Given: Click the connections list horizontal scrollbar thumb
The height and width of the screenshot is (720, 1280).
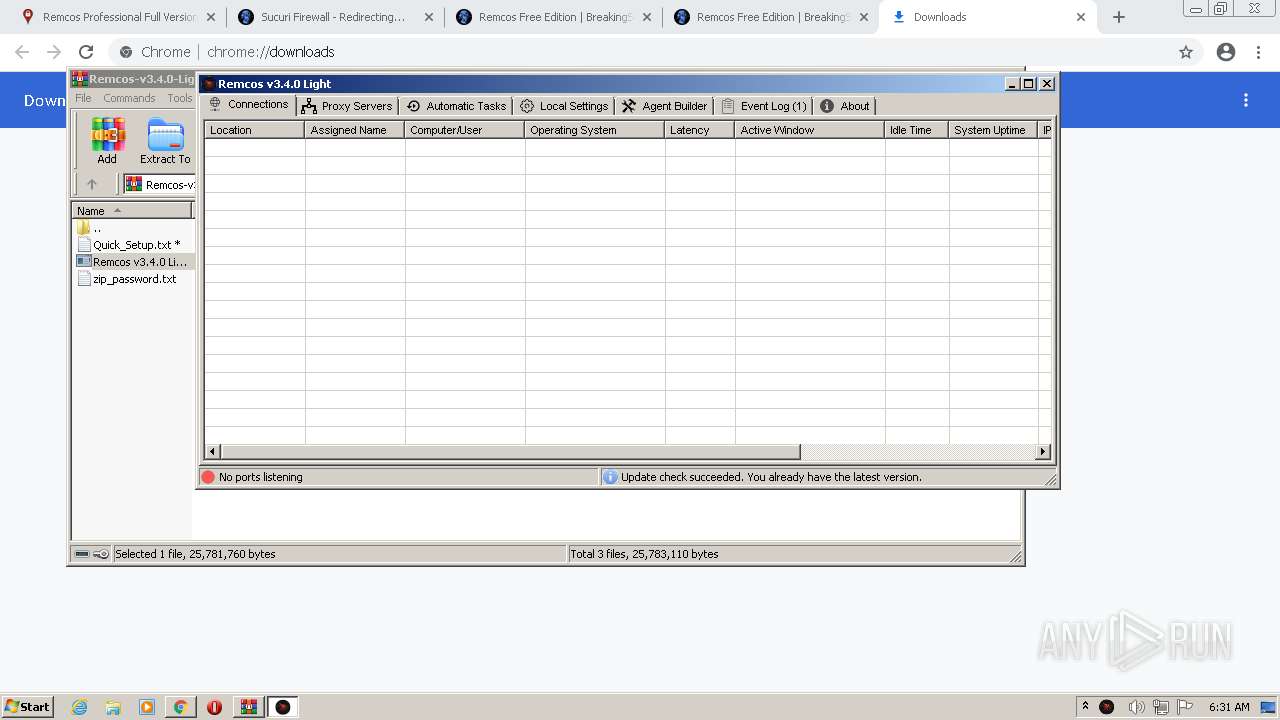Looking at the screenshot, I should pyautogui.click(x=510, y=452).
